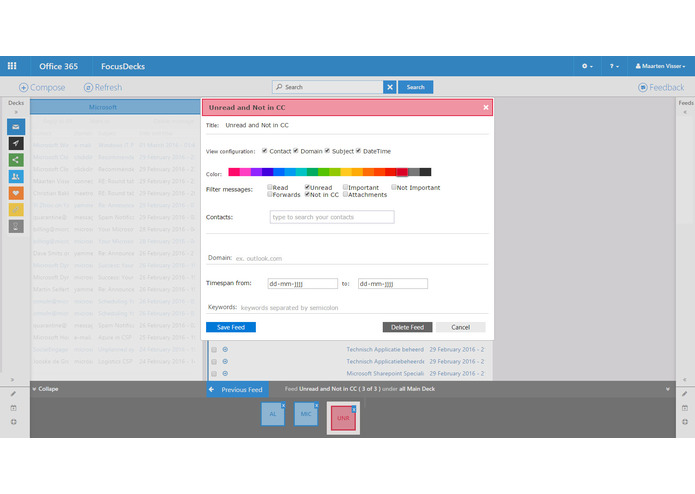The image size is (695, 494).
Task: Select the UNR feed tile
Action: click(343, 418)
